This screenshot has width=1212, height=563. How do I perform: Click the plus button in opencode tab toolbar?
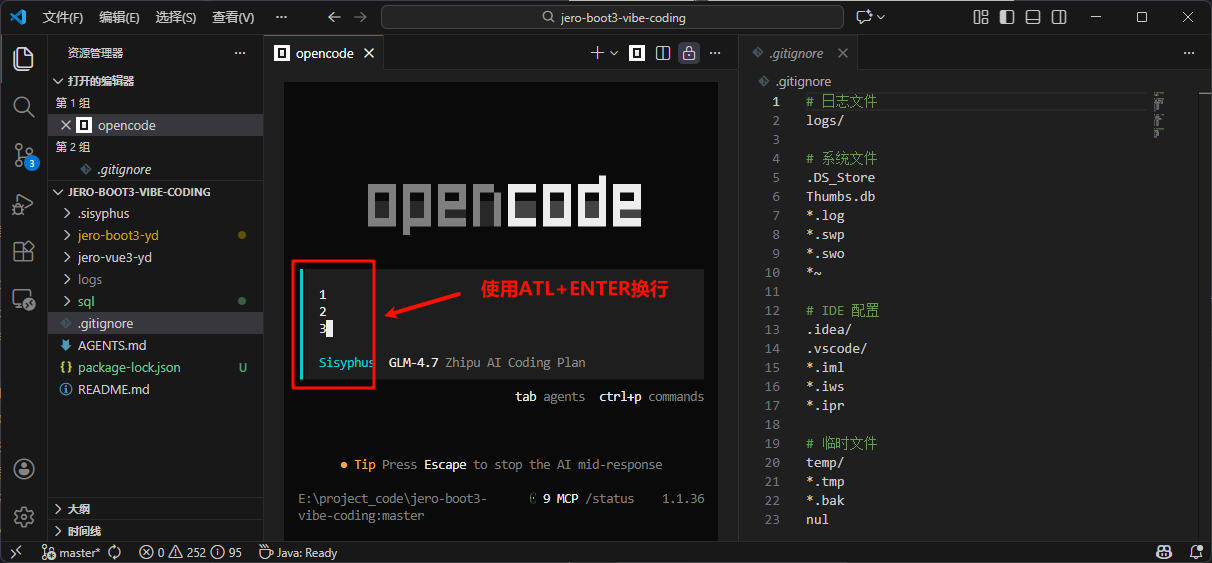point(597,53)
